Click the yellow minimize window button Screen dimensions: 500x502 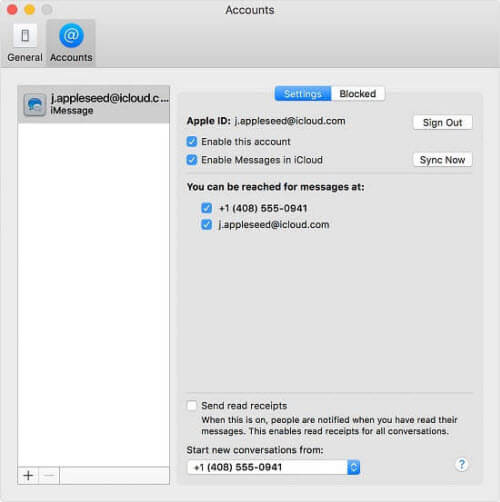point(30,10)
